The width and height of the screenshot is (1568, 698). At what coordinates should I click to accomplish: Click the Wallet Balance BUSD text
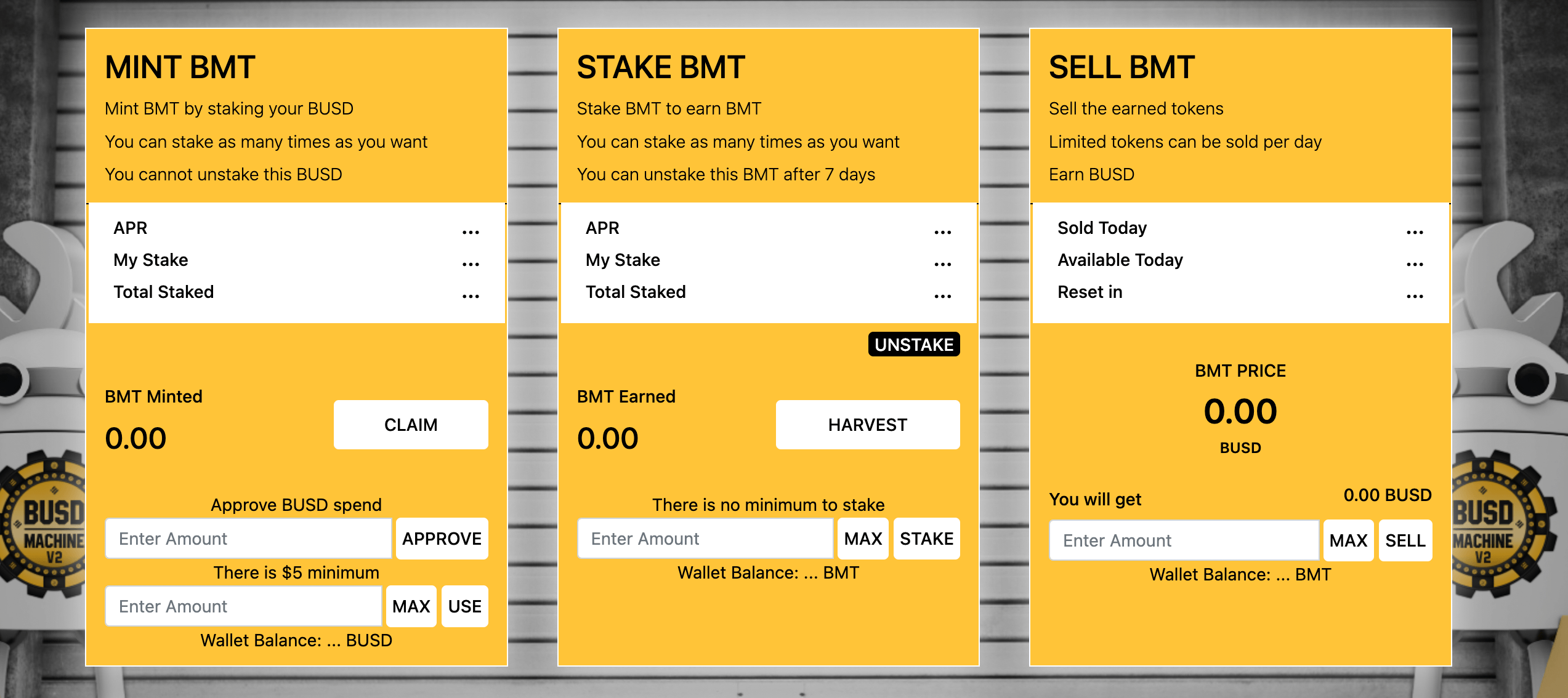[296, 640]
